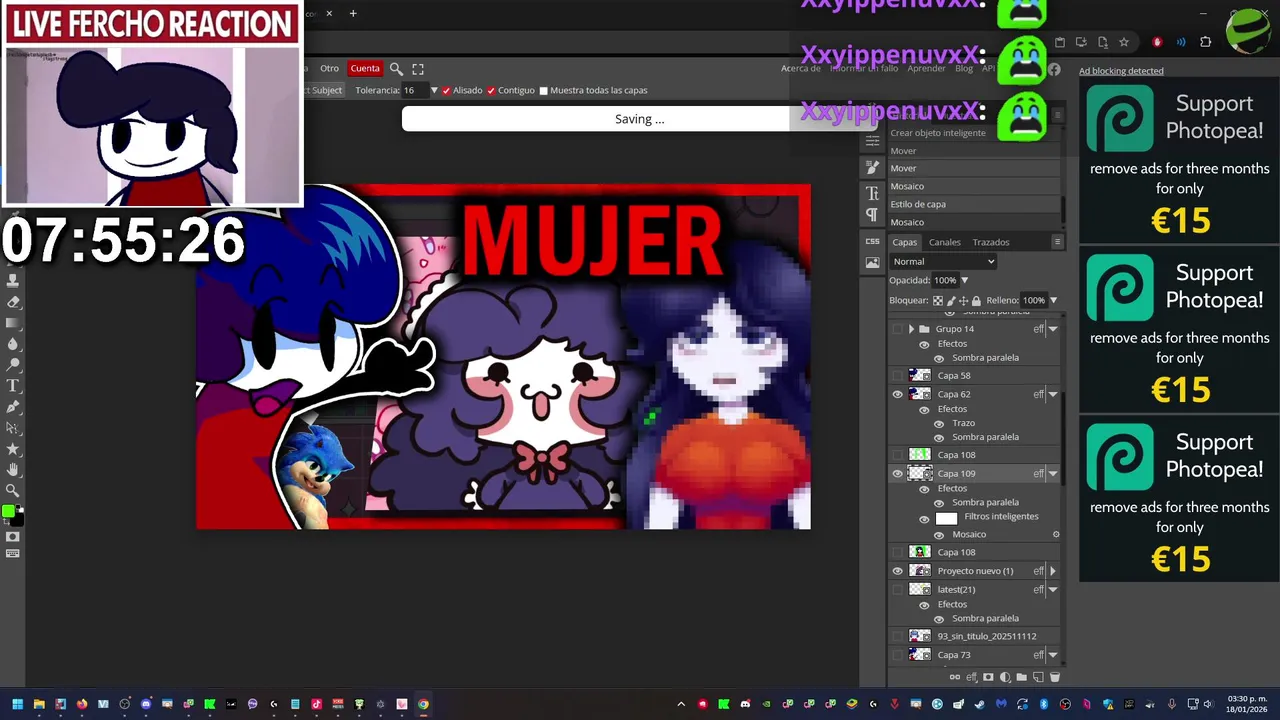Click the keyboard icon below Quick Mask

coord(13,553)
